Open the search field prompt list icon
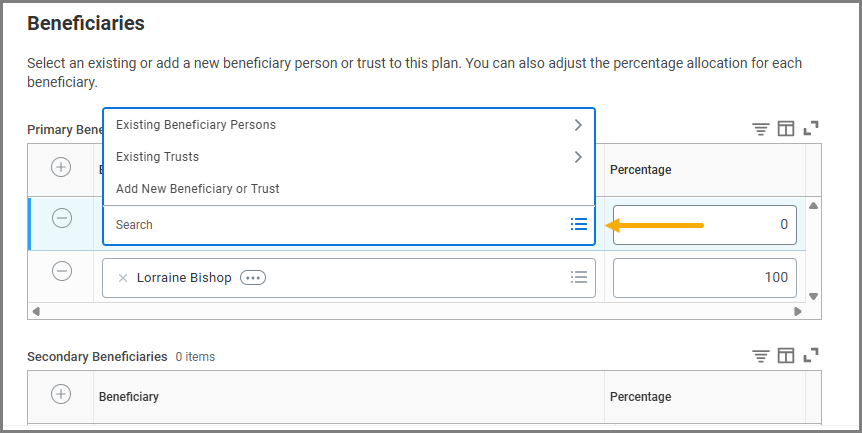 [578, 225]
